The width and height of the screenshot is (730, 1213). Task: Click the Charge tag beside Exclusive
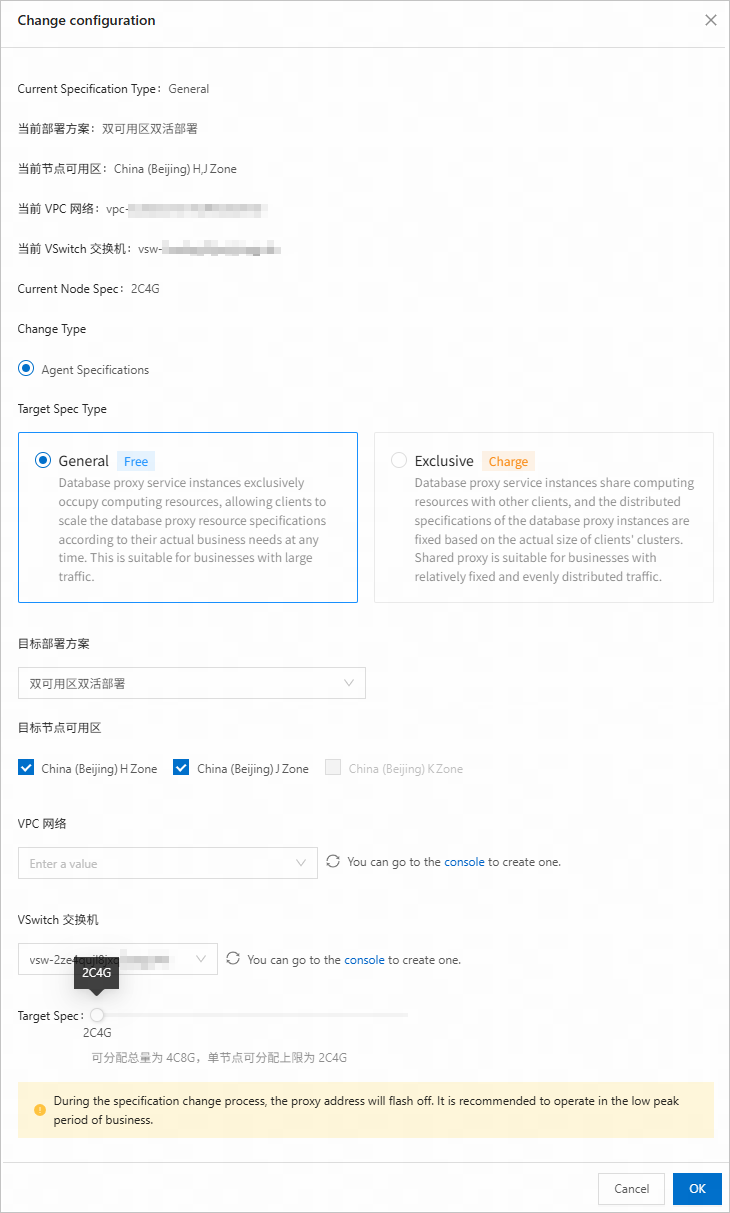tap(508, 461)
